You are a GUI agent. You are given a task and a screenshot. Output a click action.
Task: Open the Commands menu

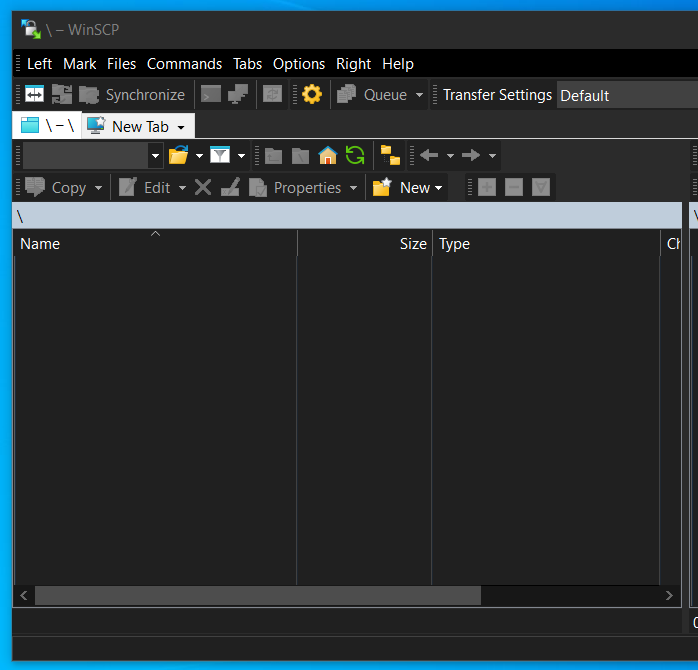[x=184, y=64]
